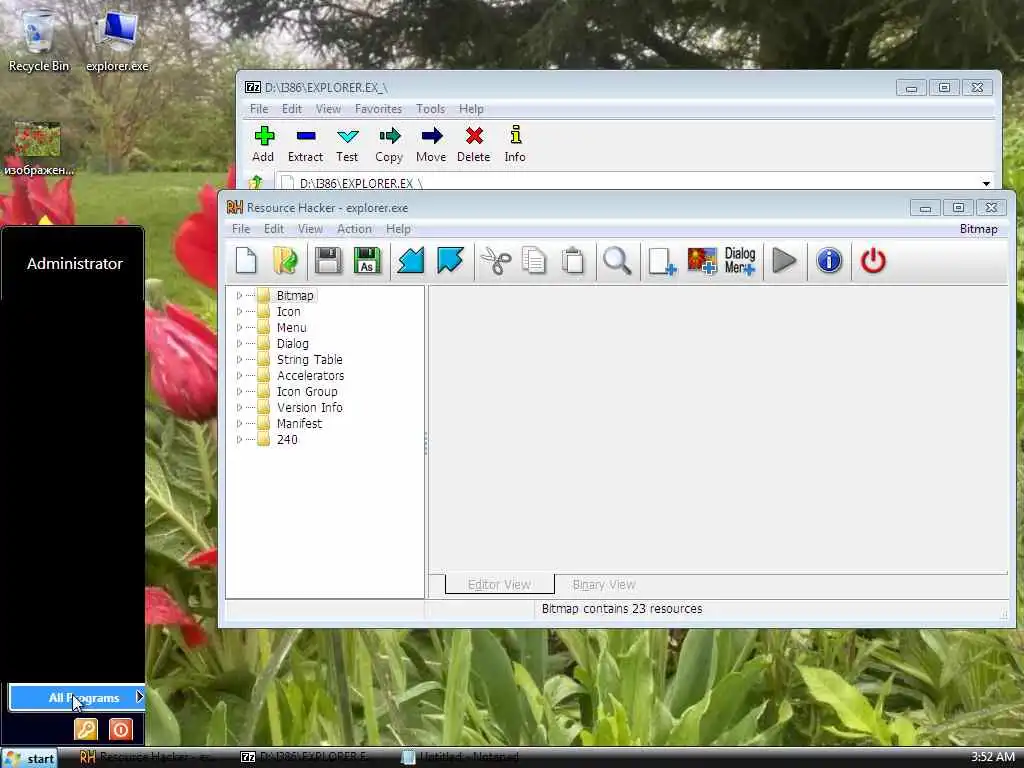Open the Edit menu in Resource Hacker
Viewport: 1024px width, 768px height.
[274, 229]
